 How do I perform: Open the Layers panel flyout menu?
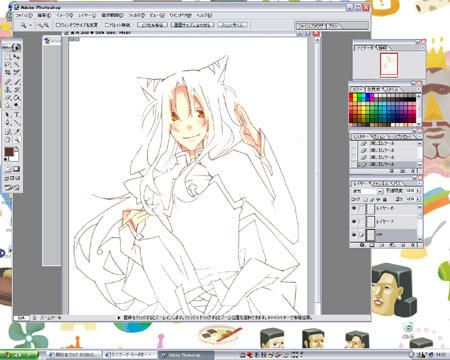(x=418, y=183)
